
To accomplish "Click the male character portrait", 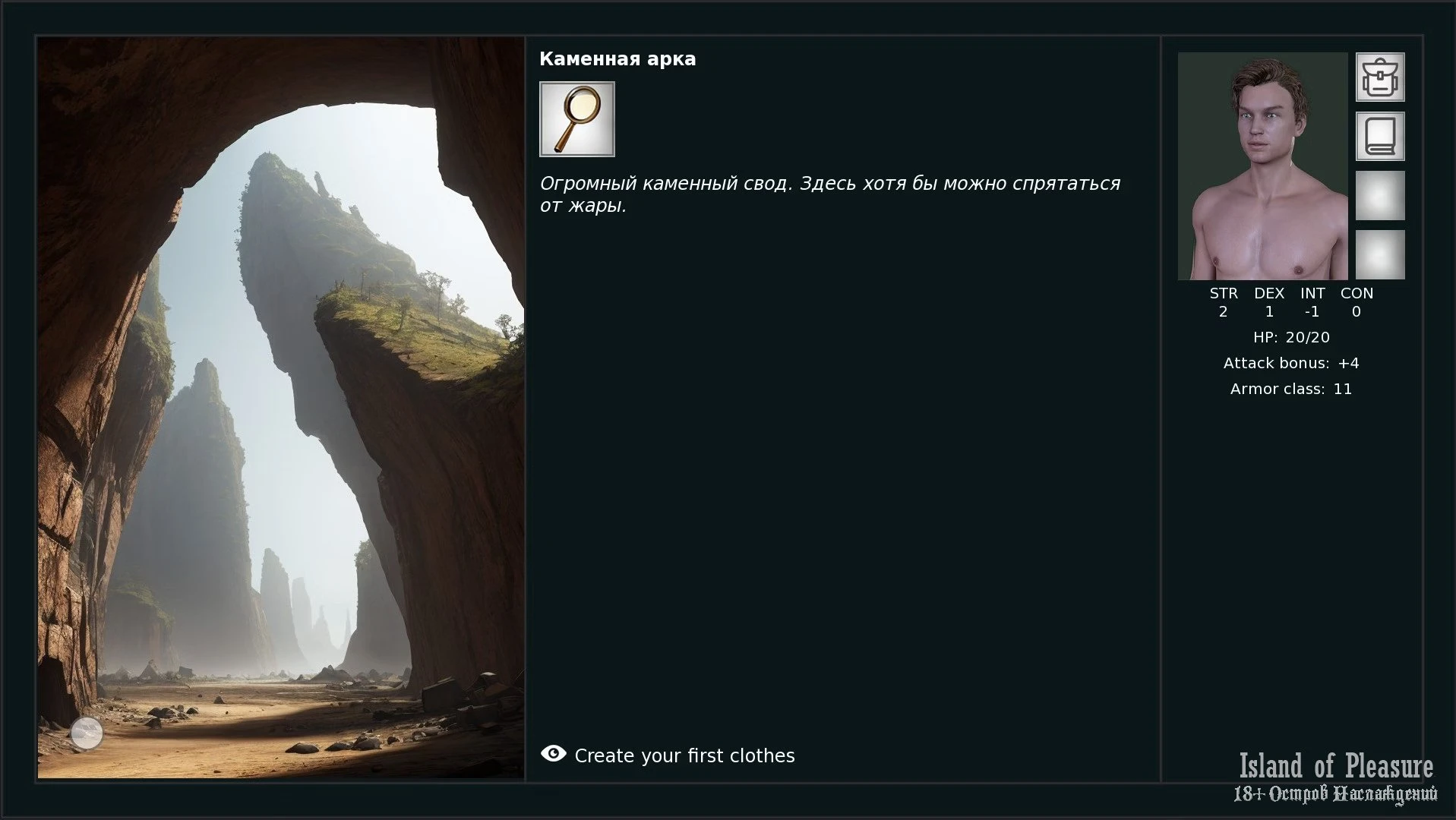I will (x=1262, y=166).
